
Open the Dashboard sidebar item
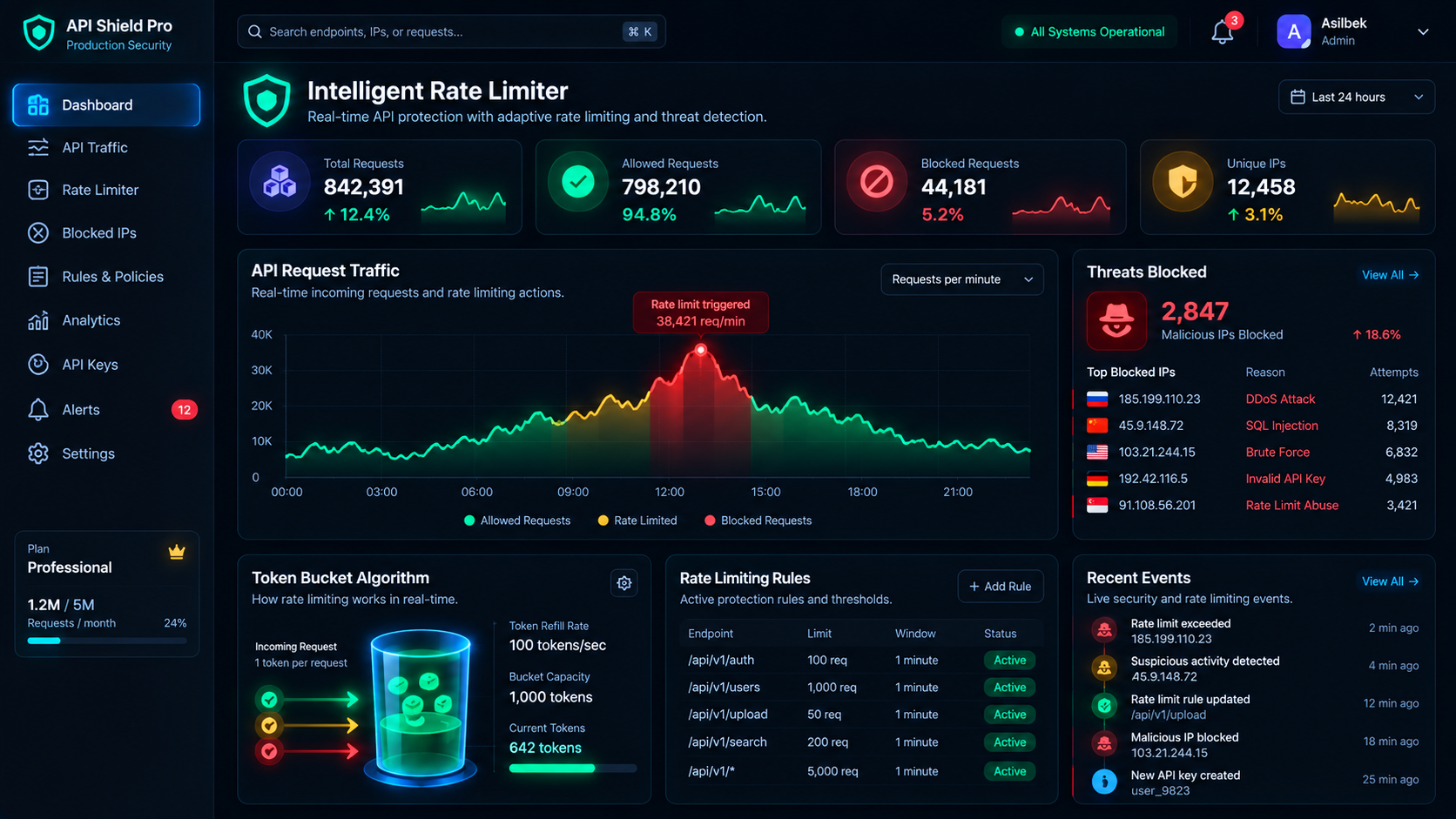click(106, 105)
